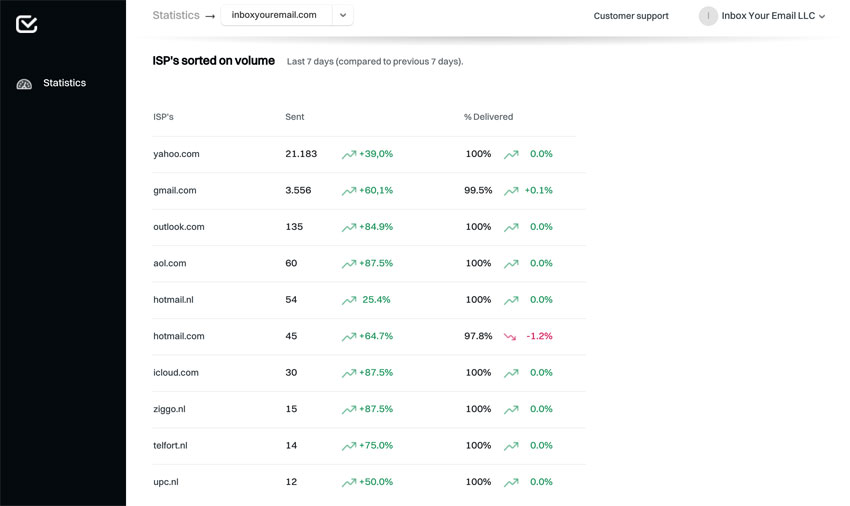Expand the Inbox Your Email LLC account menu
Viewport: 850px width, 506px height.
822,17
